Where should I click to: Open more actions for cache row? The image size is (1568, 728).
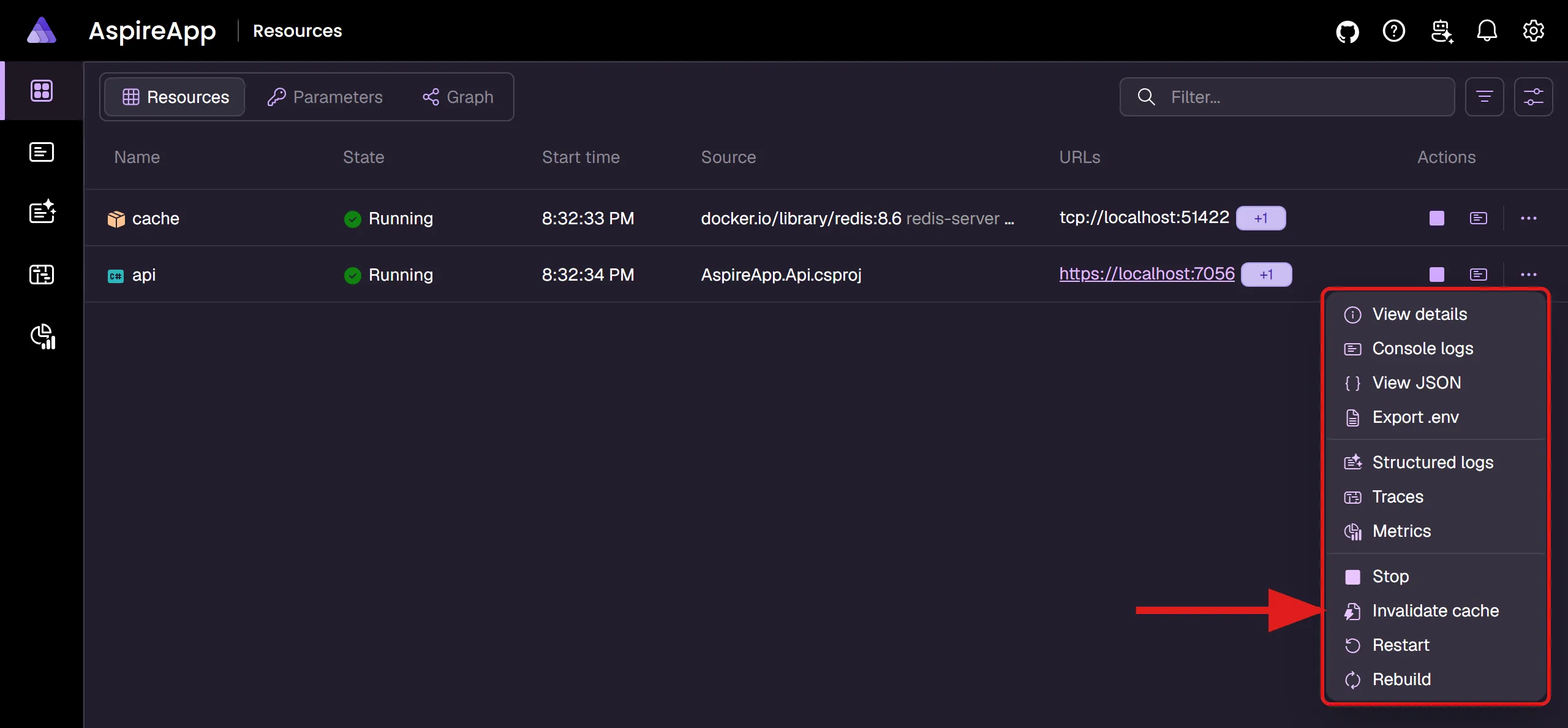click(x=1529, y=218)
